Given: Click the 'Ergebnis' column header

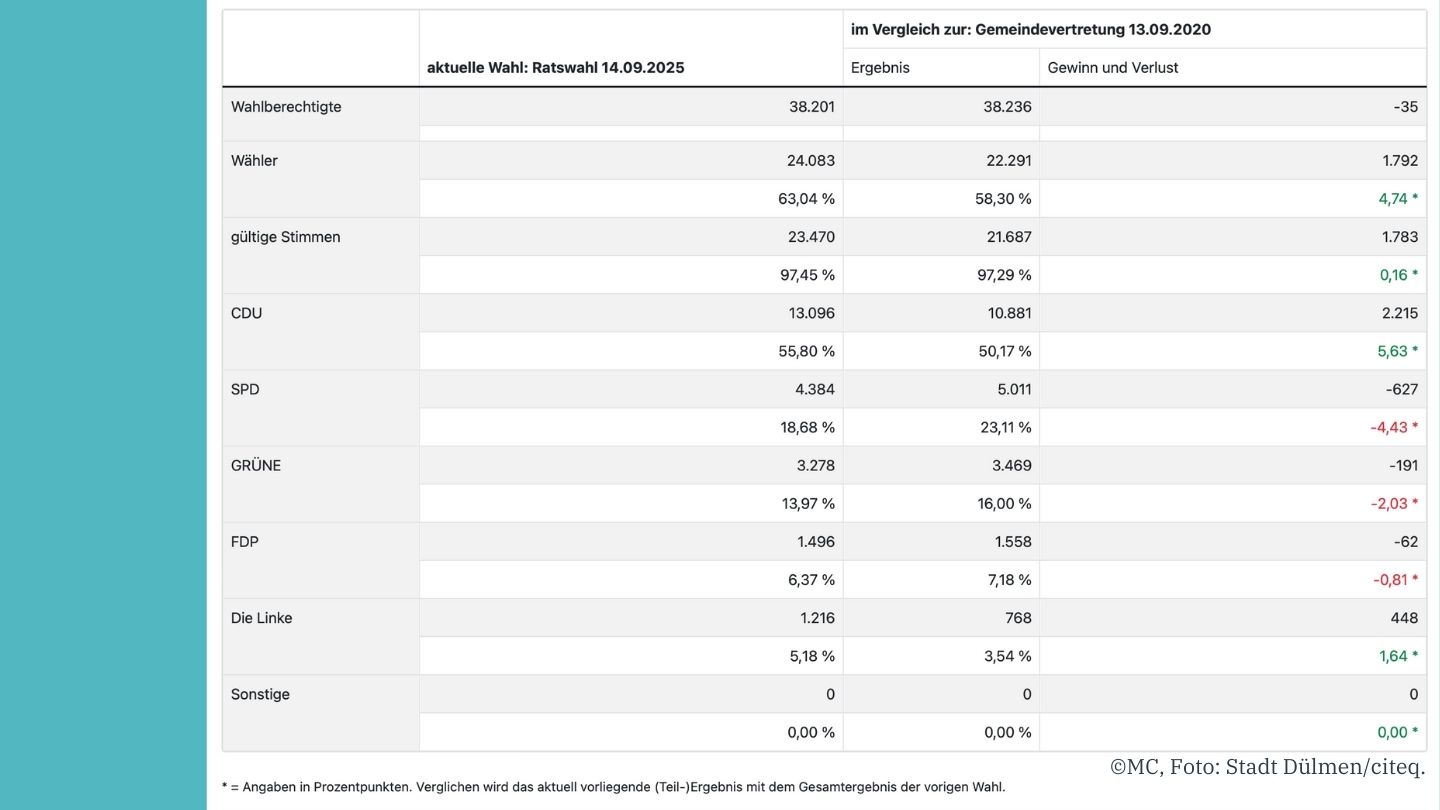Looking at the screenshot, I should (x=880, y=68).
